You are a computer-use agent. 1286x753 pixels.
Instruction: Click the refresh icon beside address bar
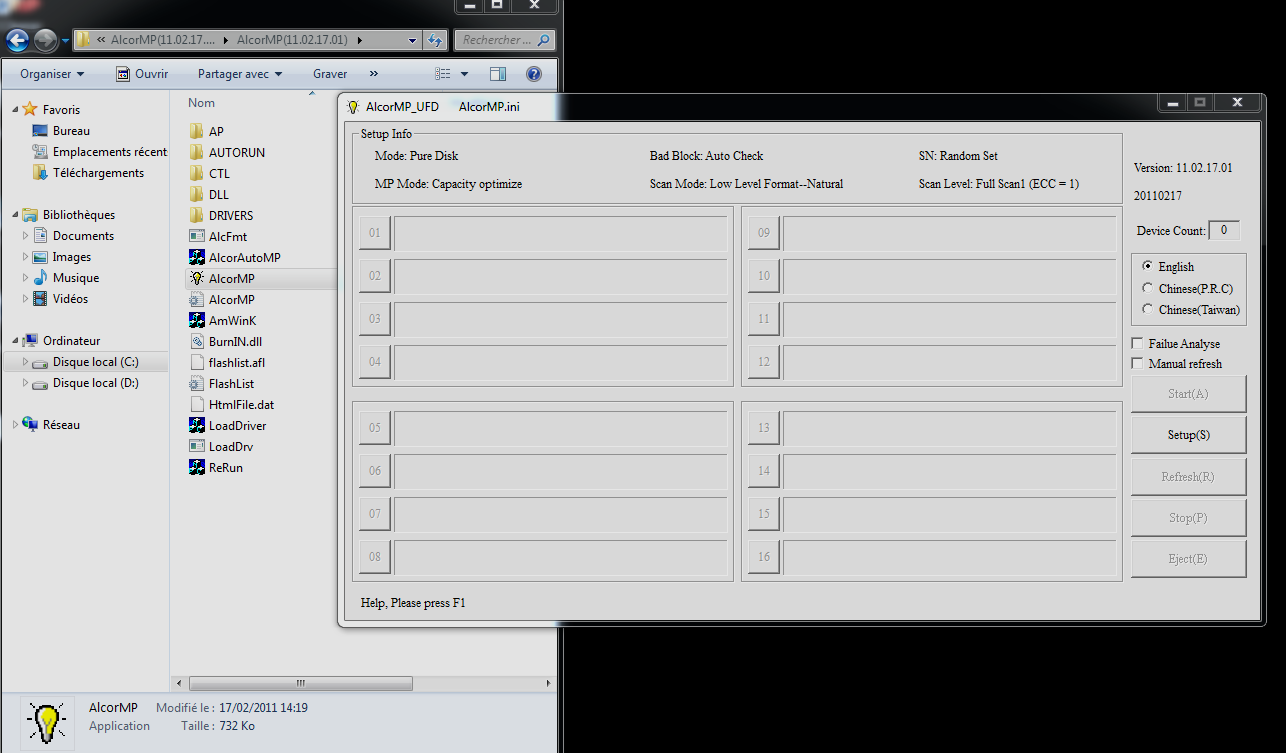point(435,40)
